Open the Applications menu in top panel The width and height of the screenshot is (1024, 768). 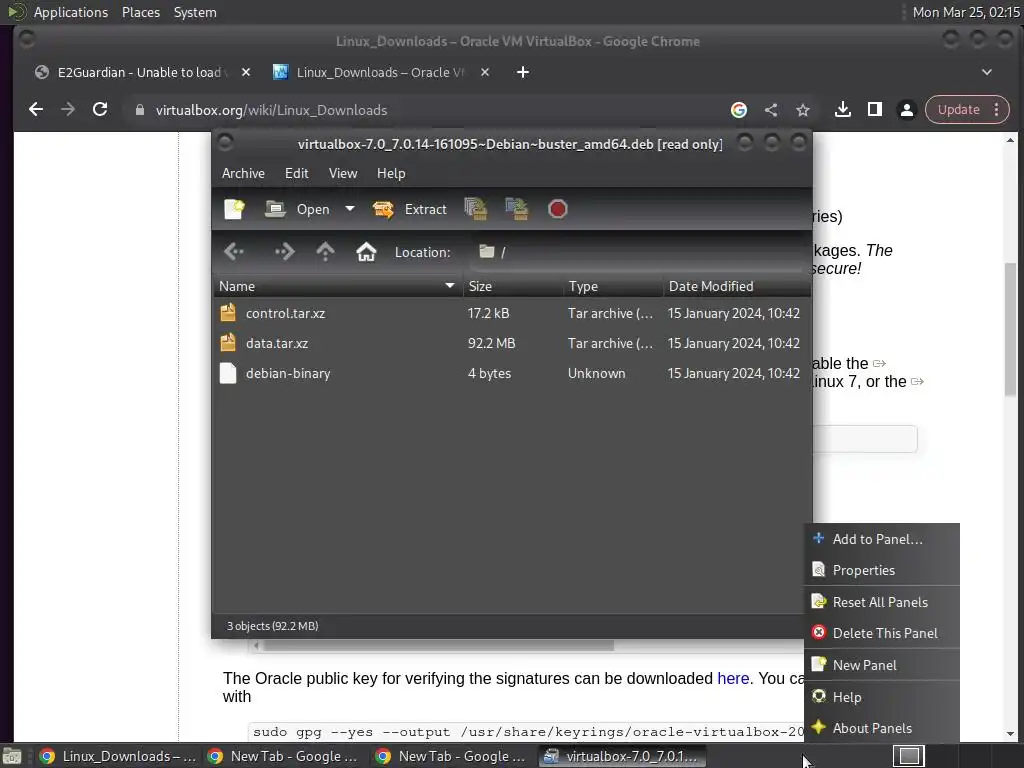71,12
